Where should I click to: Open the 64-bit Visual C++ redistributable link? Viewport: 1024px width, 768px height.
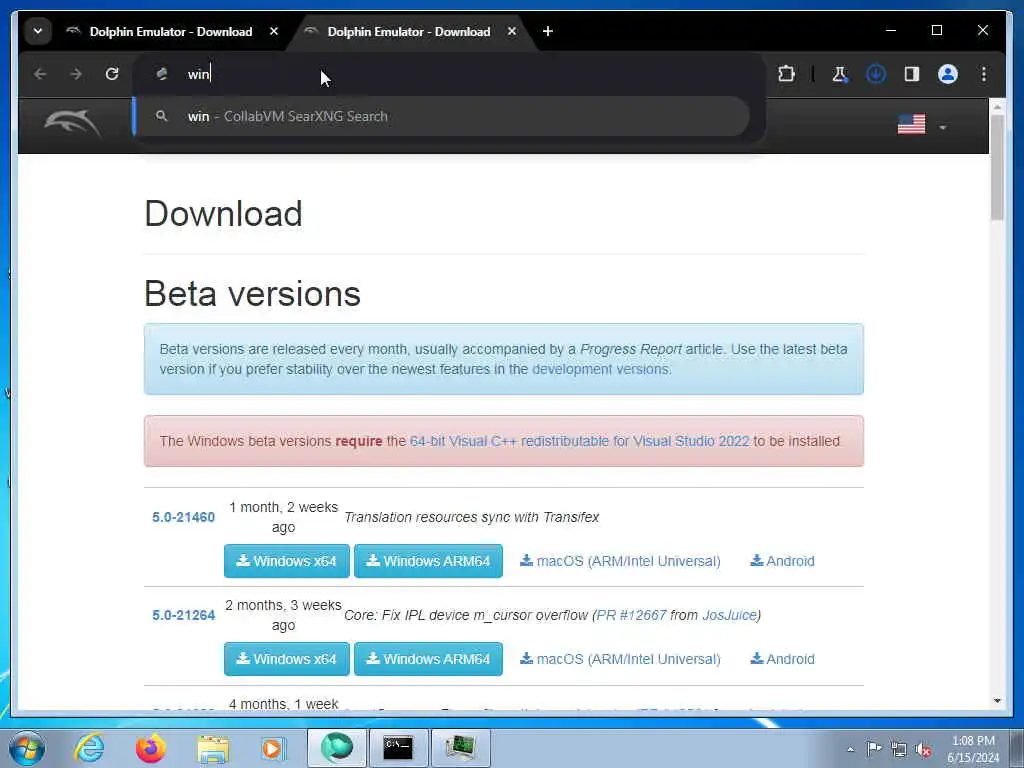(x=579, y=441)
